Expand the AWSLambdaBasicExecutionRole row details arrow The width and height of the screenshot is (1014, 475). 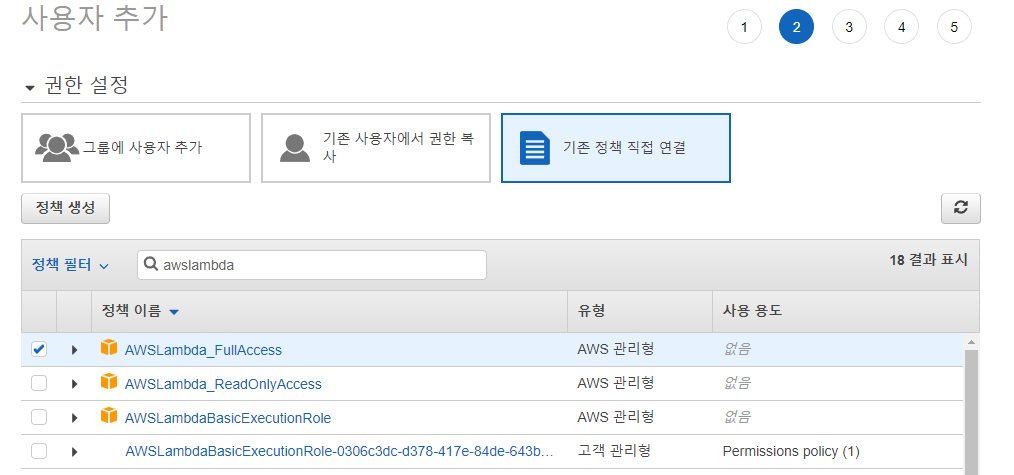74,418
